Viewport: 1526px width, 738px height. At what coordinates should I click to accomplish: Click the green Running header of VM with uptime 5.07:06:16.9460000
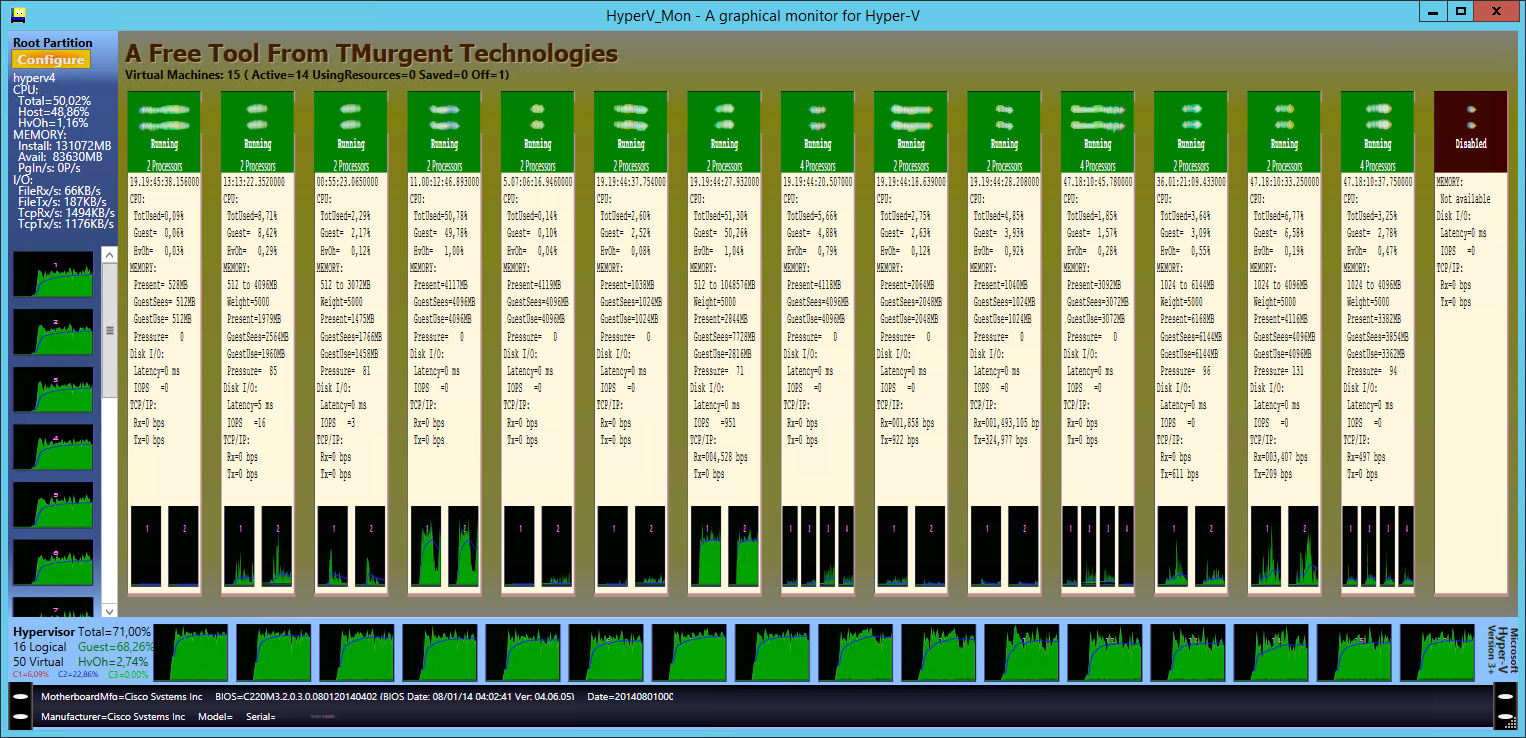tap(537, 132)
